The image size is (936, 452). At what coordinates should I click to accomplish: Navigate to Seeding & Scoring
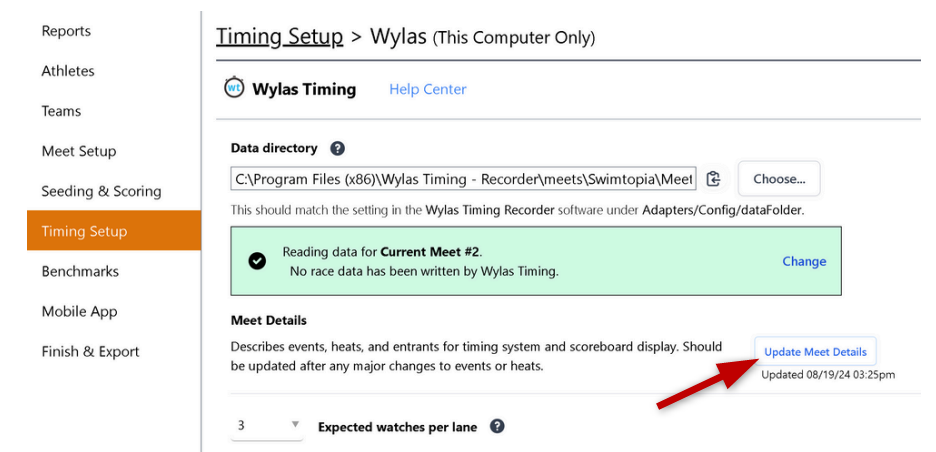(101, 191)
